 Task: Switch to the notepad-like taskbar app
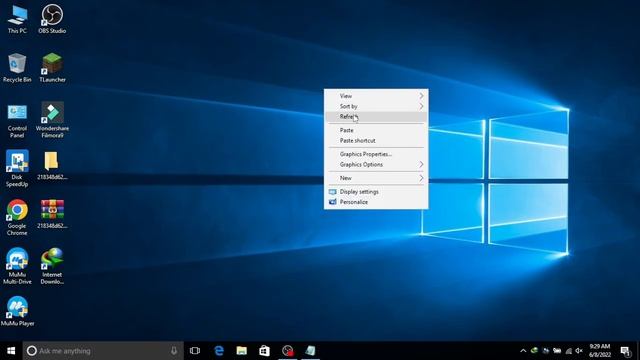point(310,351)
